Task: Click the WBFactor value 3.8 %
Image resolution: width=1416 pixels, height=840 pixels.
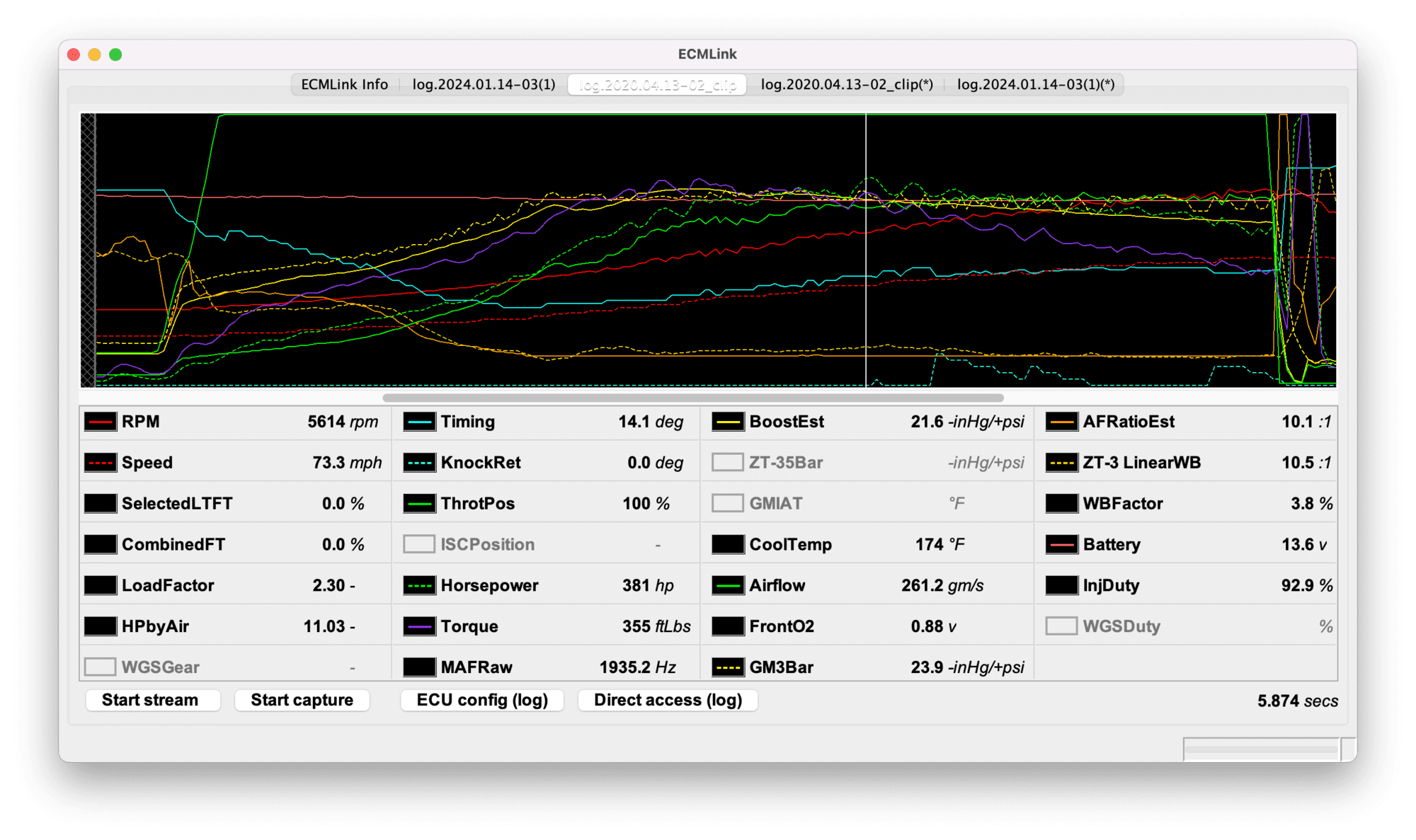Action: (x=1311, y=504)
